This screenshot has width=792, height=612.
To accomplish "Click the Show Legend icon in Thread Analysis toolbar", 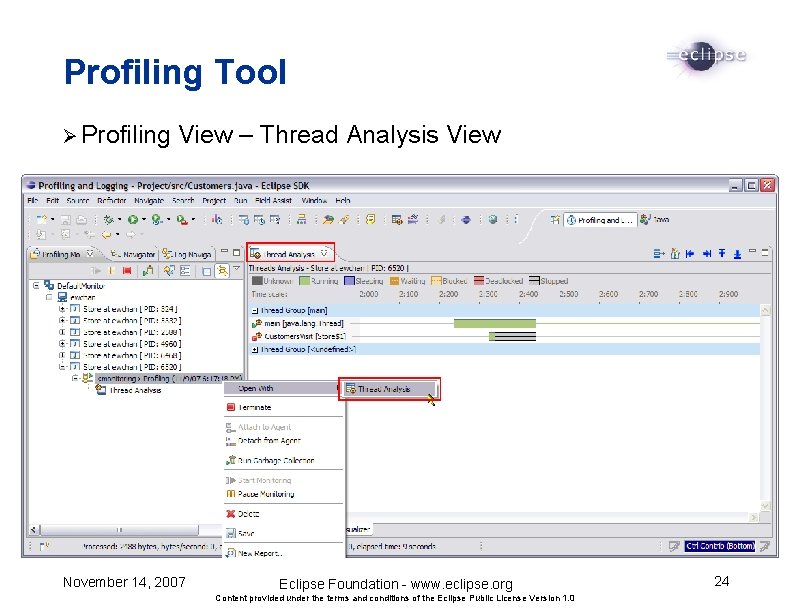I will click(659, 253).
